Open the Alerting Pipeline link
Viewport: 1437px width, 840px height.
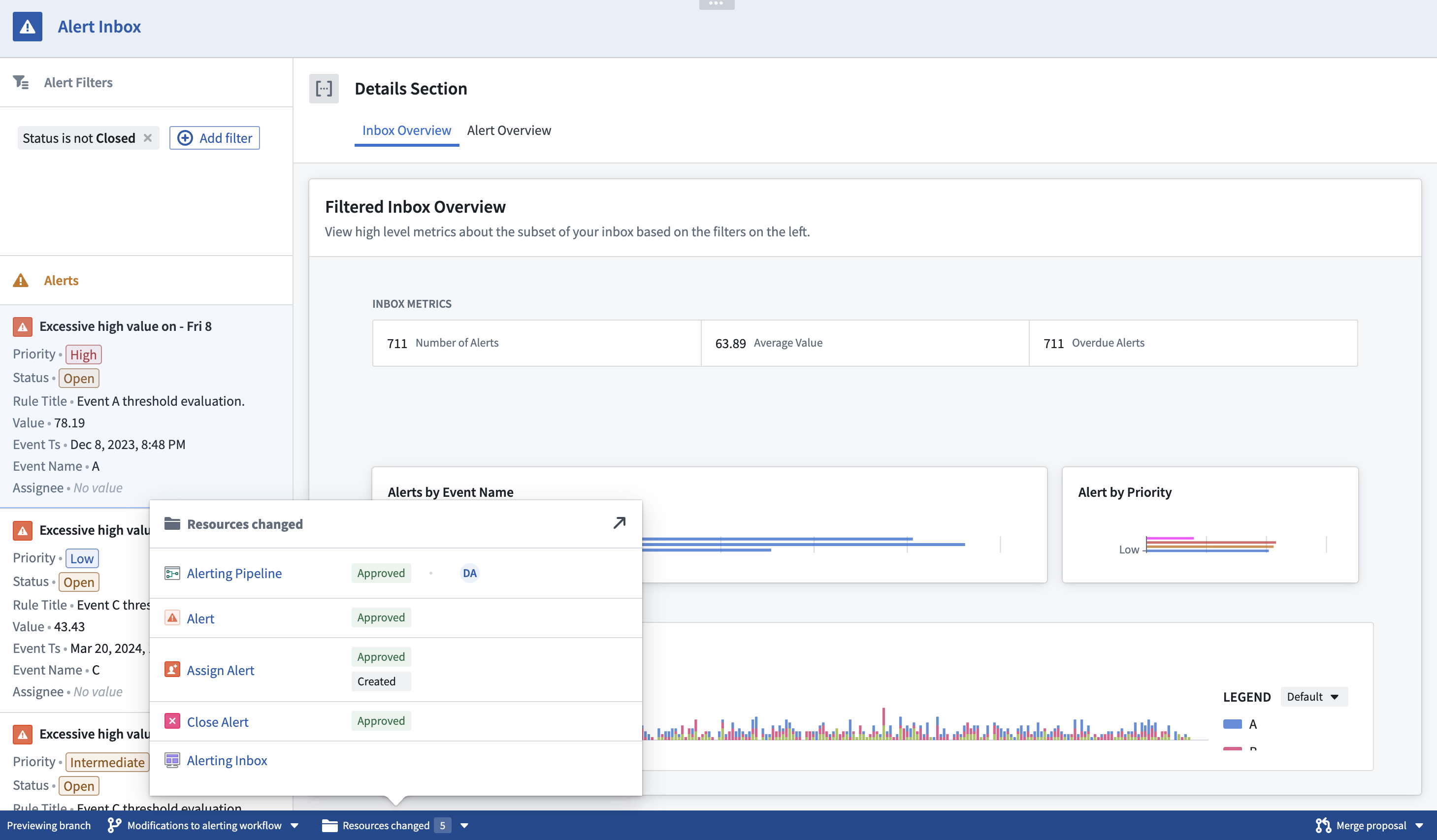click(234, 573)
